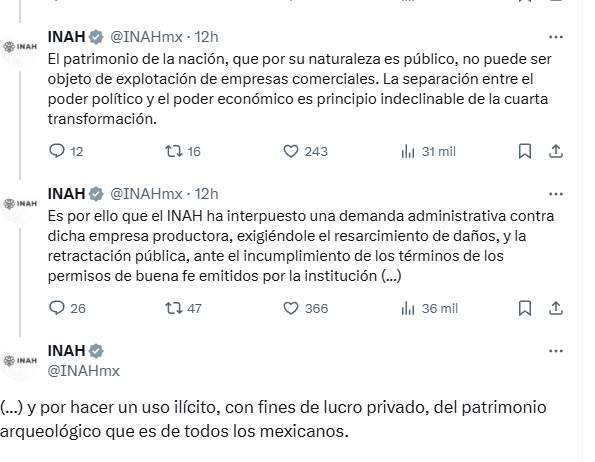
Task: Open more options on first INAH tweet
Action: 556,37
